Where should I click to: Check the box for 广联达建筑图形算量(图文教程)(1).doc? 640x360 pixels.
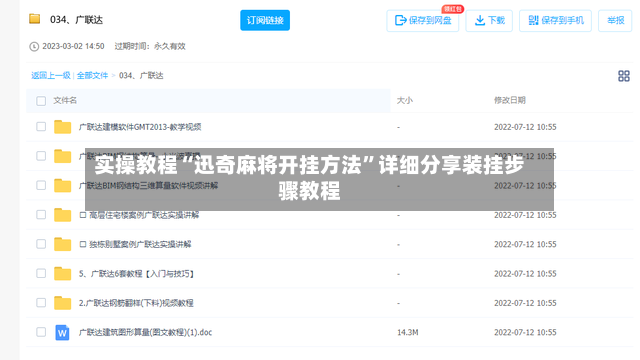(x=41, y=332)
